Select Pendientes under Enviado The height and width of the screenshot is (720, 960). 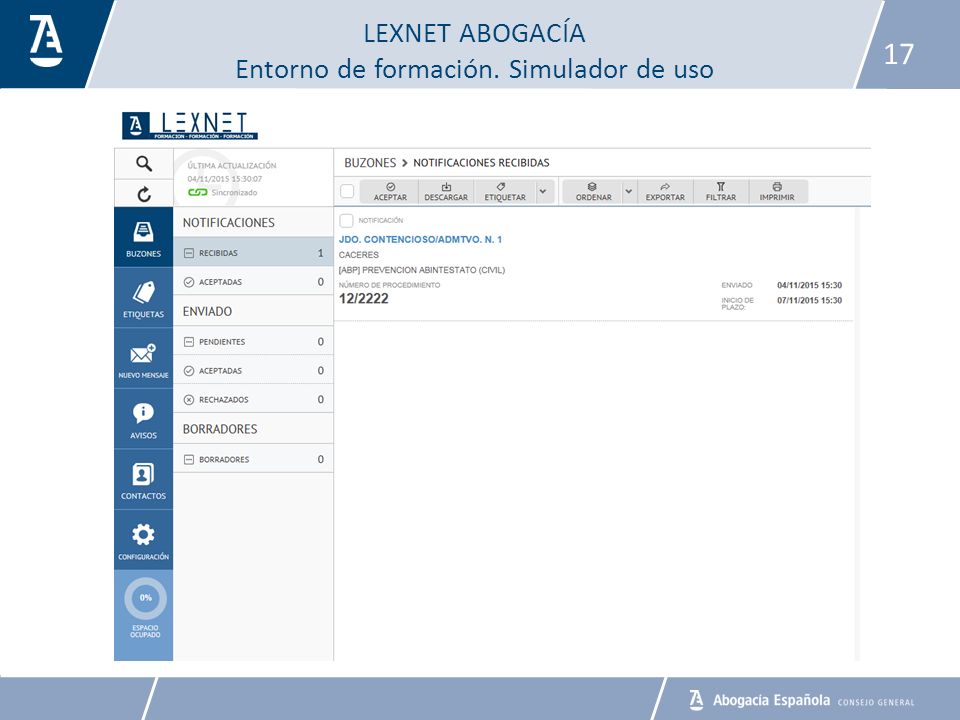pos(253,342)
